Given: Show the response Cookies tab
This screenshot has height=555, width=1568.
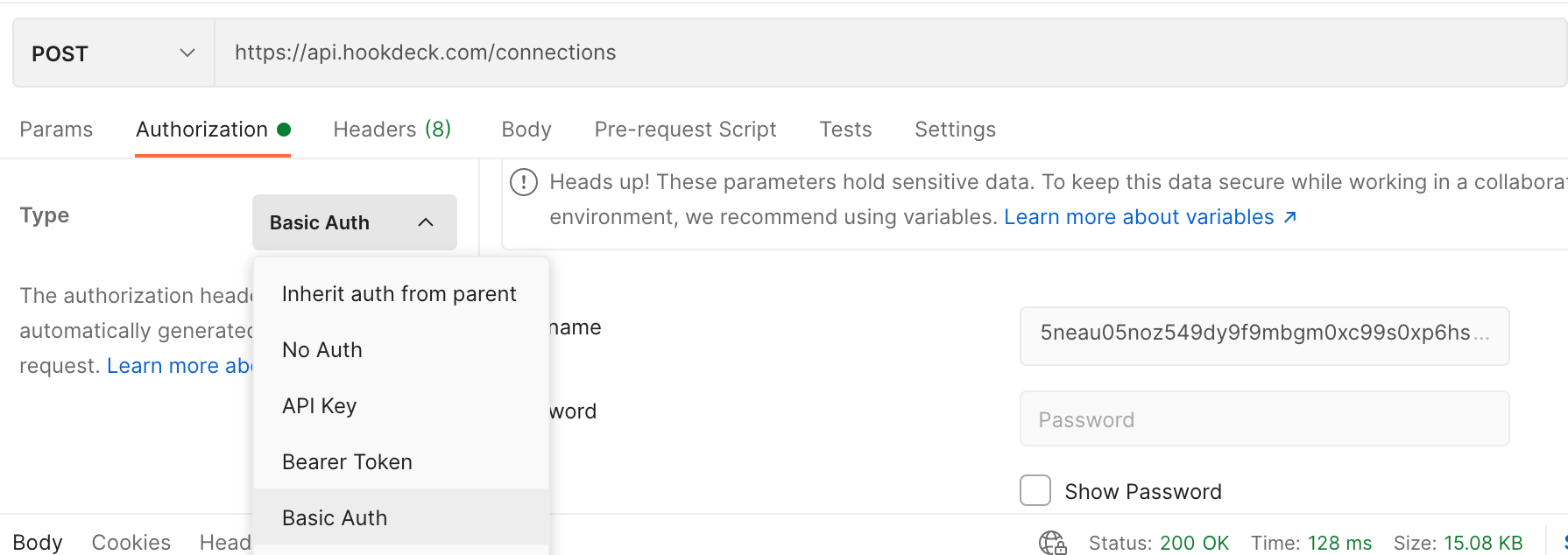Looking at the screenshot, I should point(131,543).
